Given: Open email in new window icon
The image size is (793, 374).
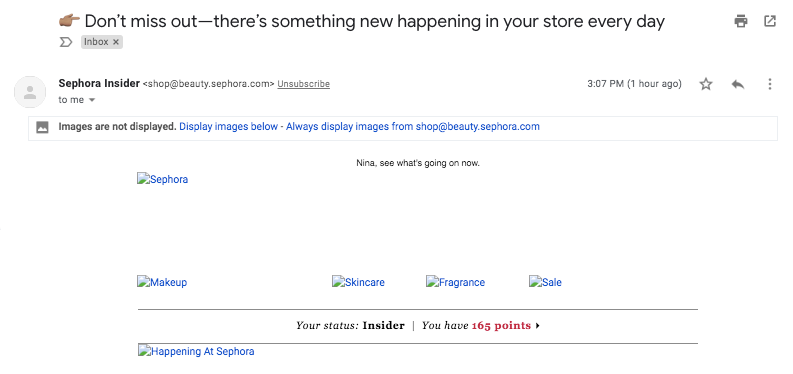Looking at the screenshot, I should (x=770, y=21).
